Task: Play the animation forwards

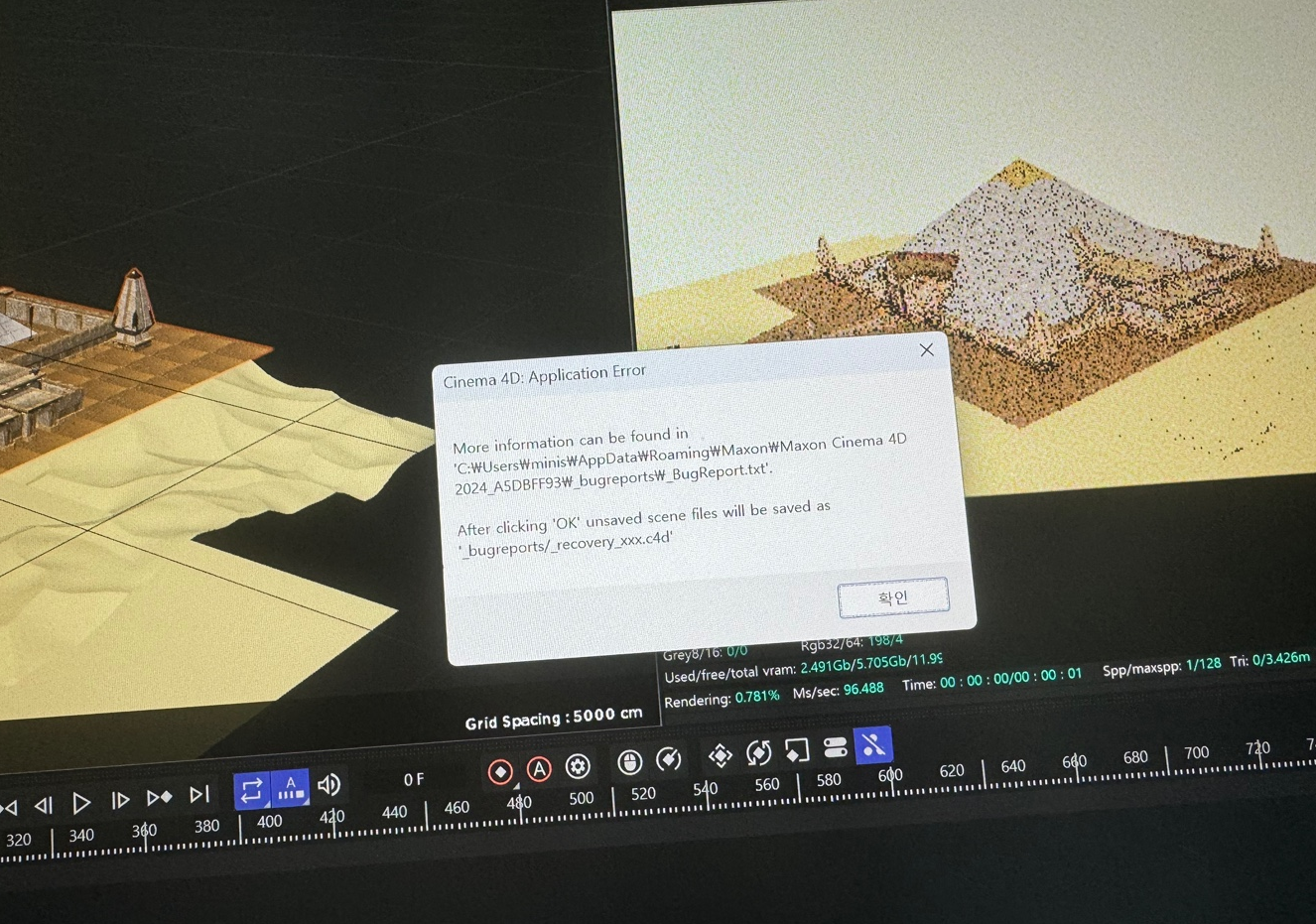Action: (81, 802)
